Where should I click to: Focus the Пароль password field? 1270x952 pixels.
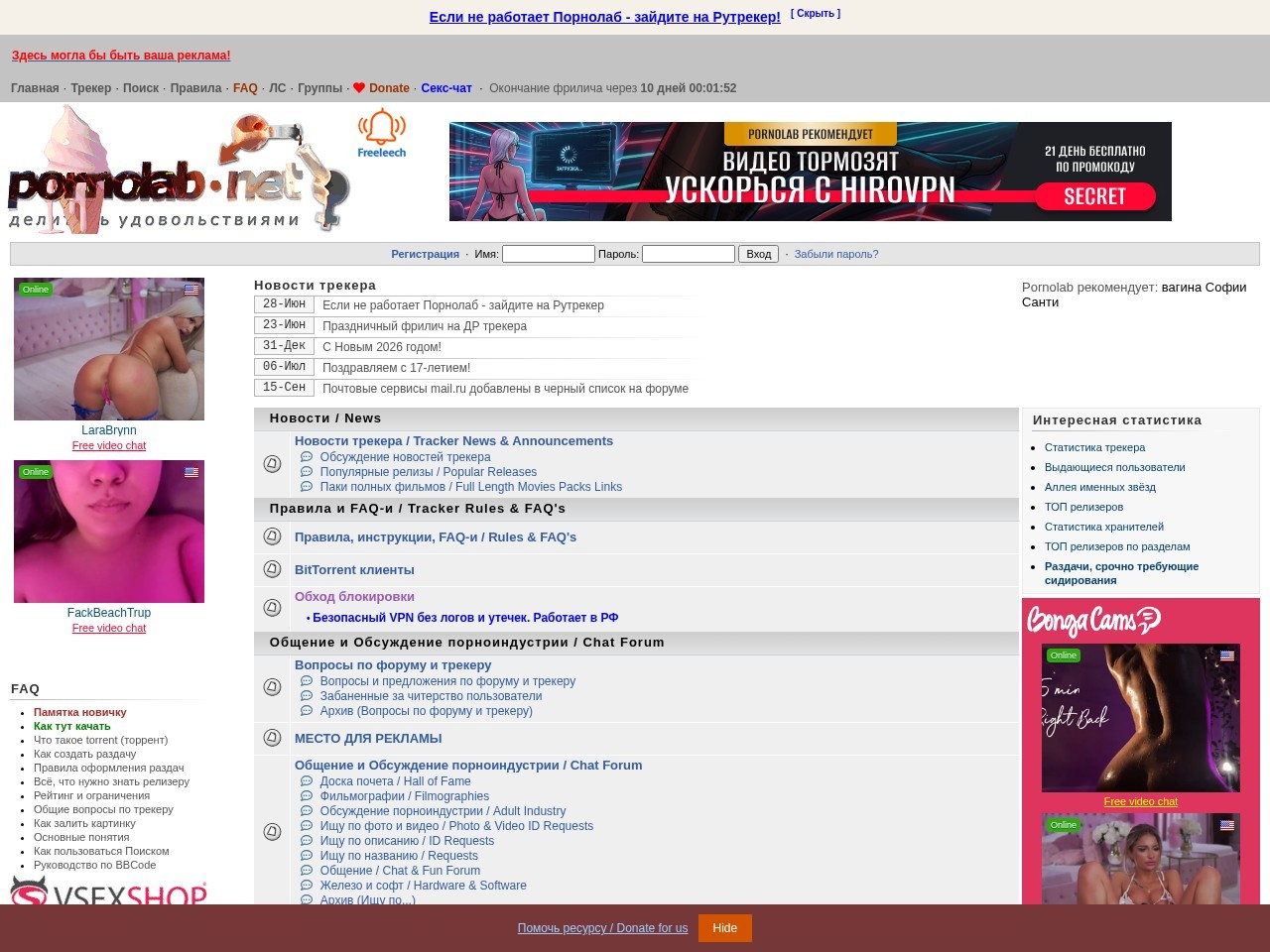(689, 254)
